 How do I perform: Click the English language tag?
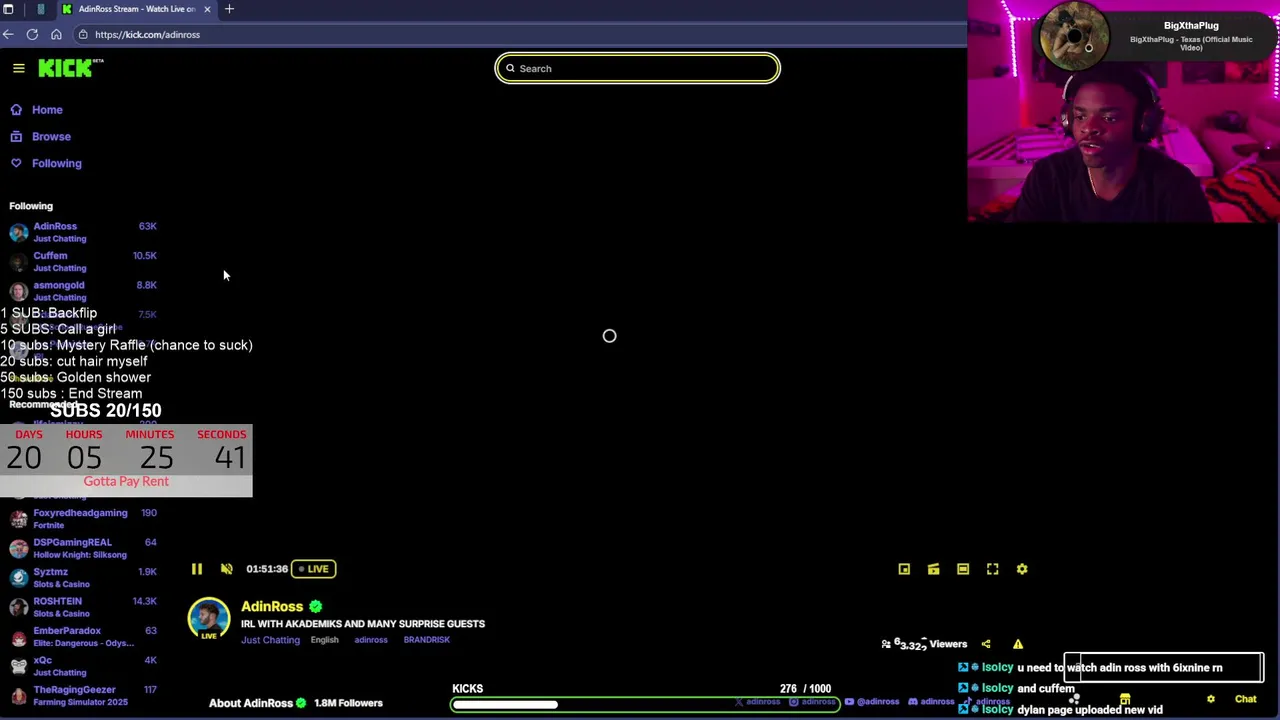coord(324,640)
